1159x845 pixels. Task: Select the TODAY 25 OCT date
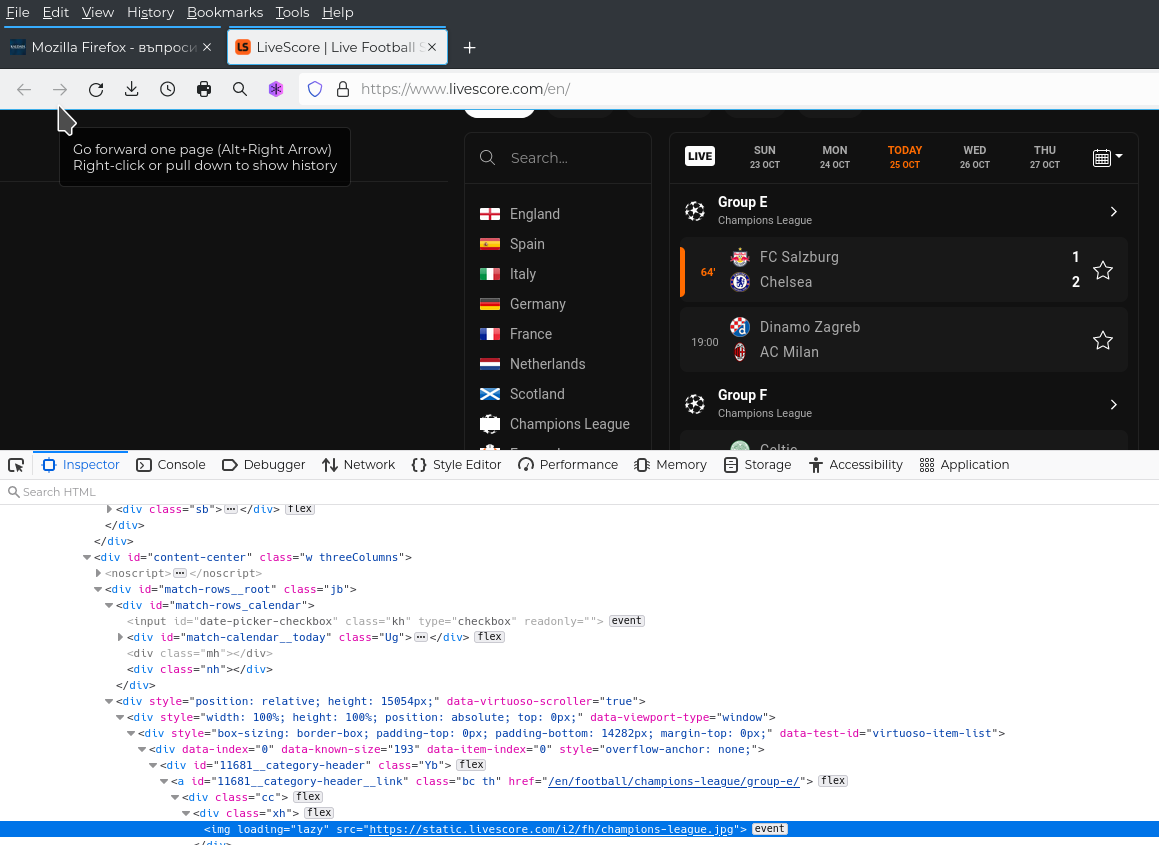coord(905,157)
